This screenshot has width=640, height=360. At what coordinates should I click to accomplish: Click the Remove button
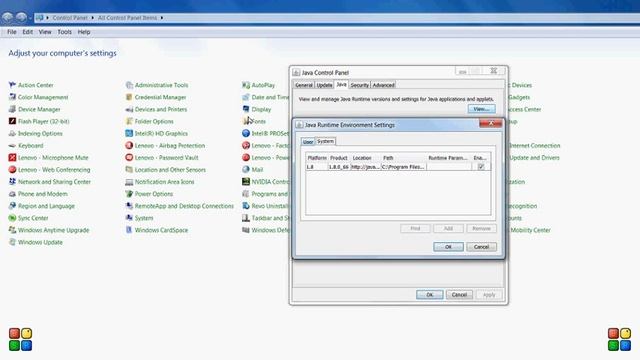point(481,229)
